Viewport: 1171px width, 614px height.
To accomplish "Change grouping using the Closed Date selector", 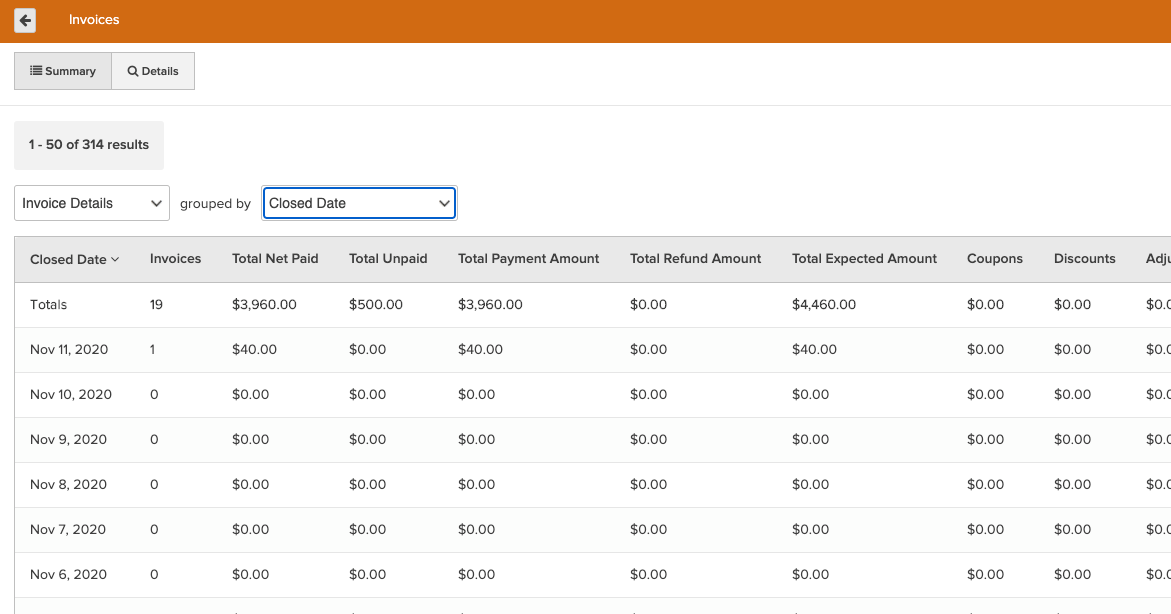I will (x=359, y=202).
